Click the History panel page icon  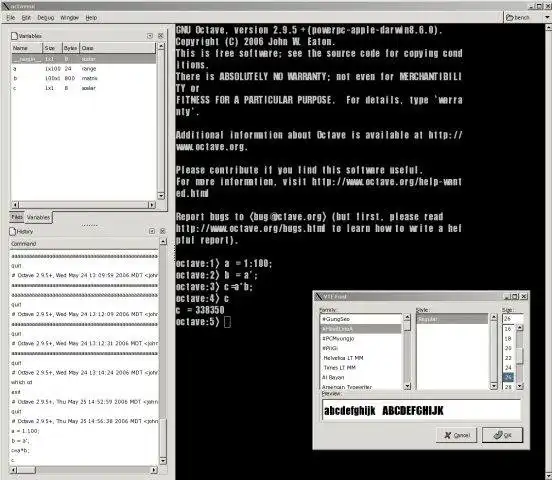point(13,231)
